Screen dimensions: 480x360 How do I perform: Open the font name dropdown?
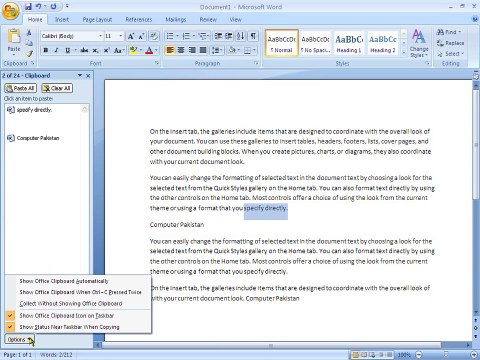(100, 36)
